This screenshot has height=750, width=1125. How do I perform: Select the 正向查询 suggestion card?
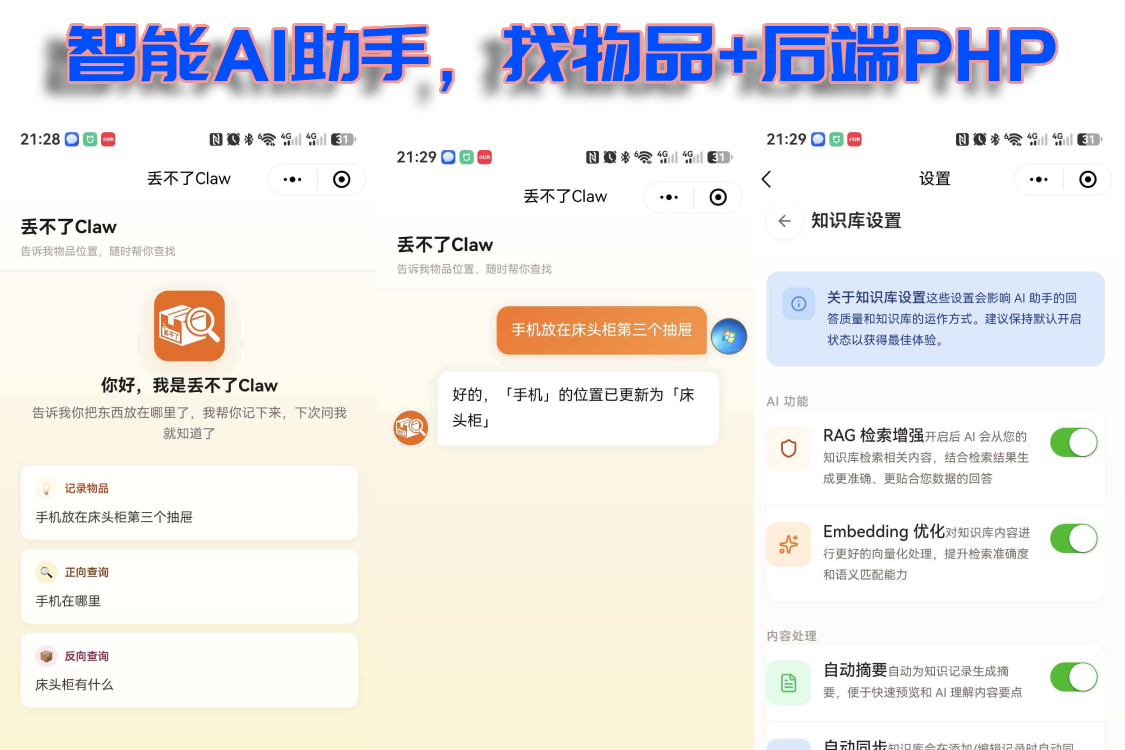coord(189,586)
